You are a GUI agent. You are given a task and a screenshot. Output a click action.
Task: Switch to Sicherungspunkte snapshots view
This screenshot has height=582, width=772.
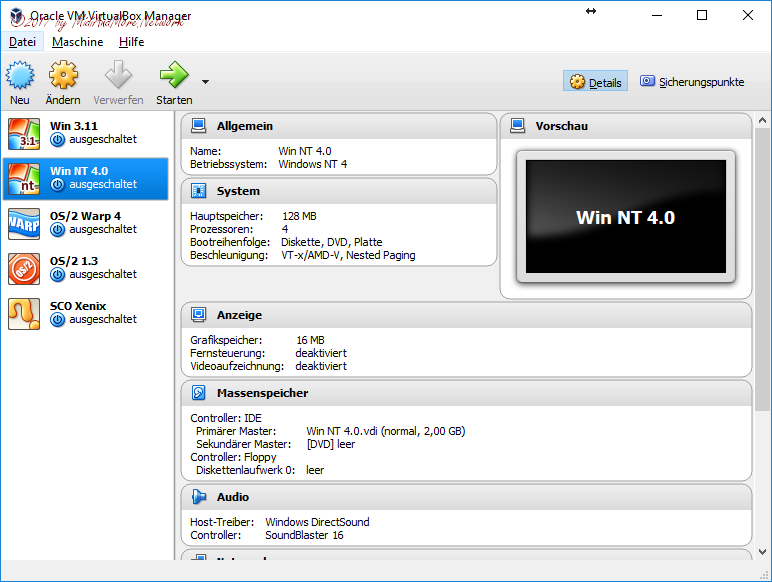(x=692, y=82)
